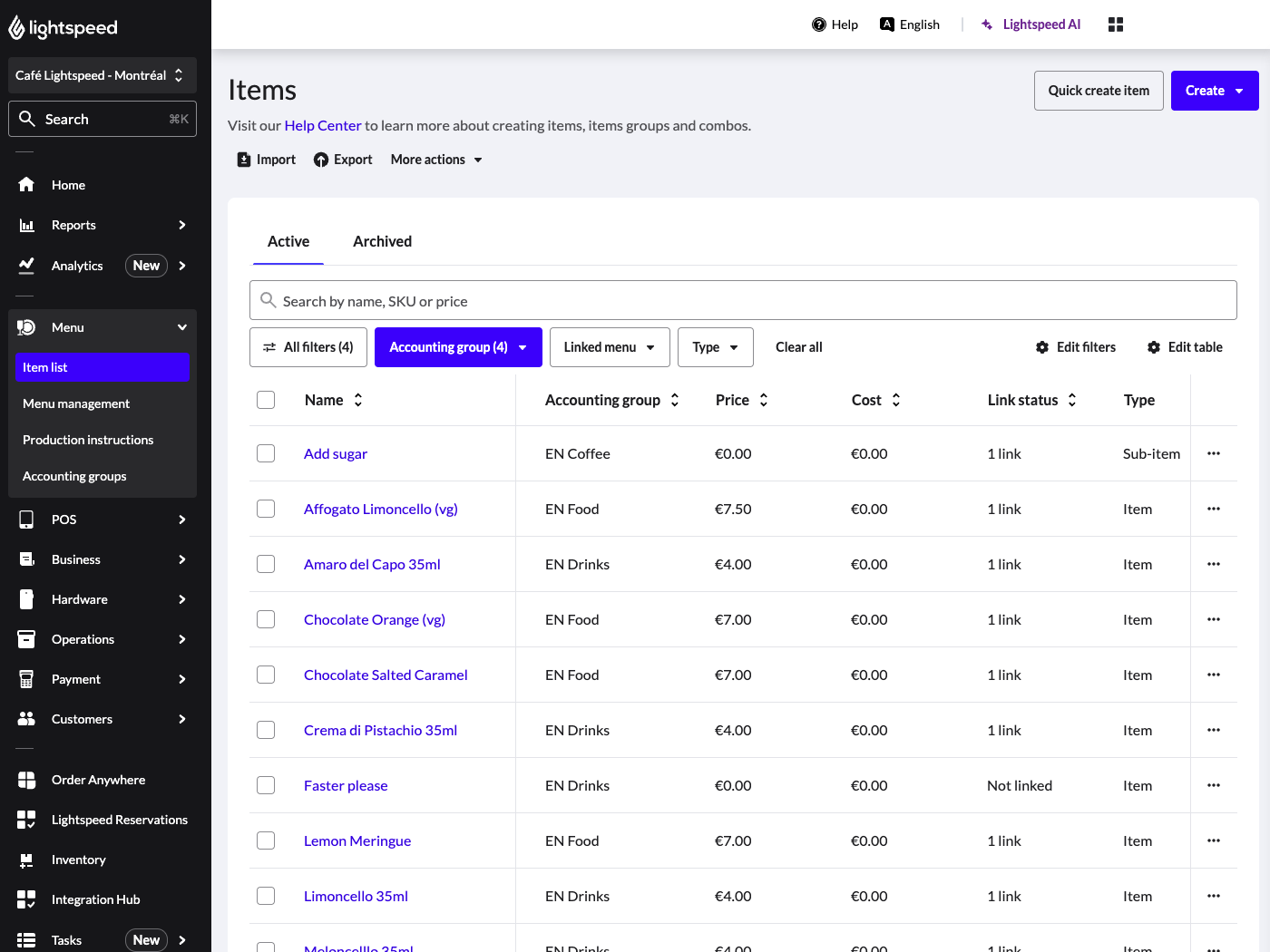Screen dimensions: 1270x952
Task: Click the Lightspeed logo in the sidebar
Action: coord(63,28)
